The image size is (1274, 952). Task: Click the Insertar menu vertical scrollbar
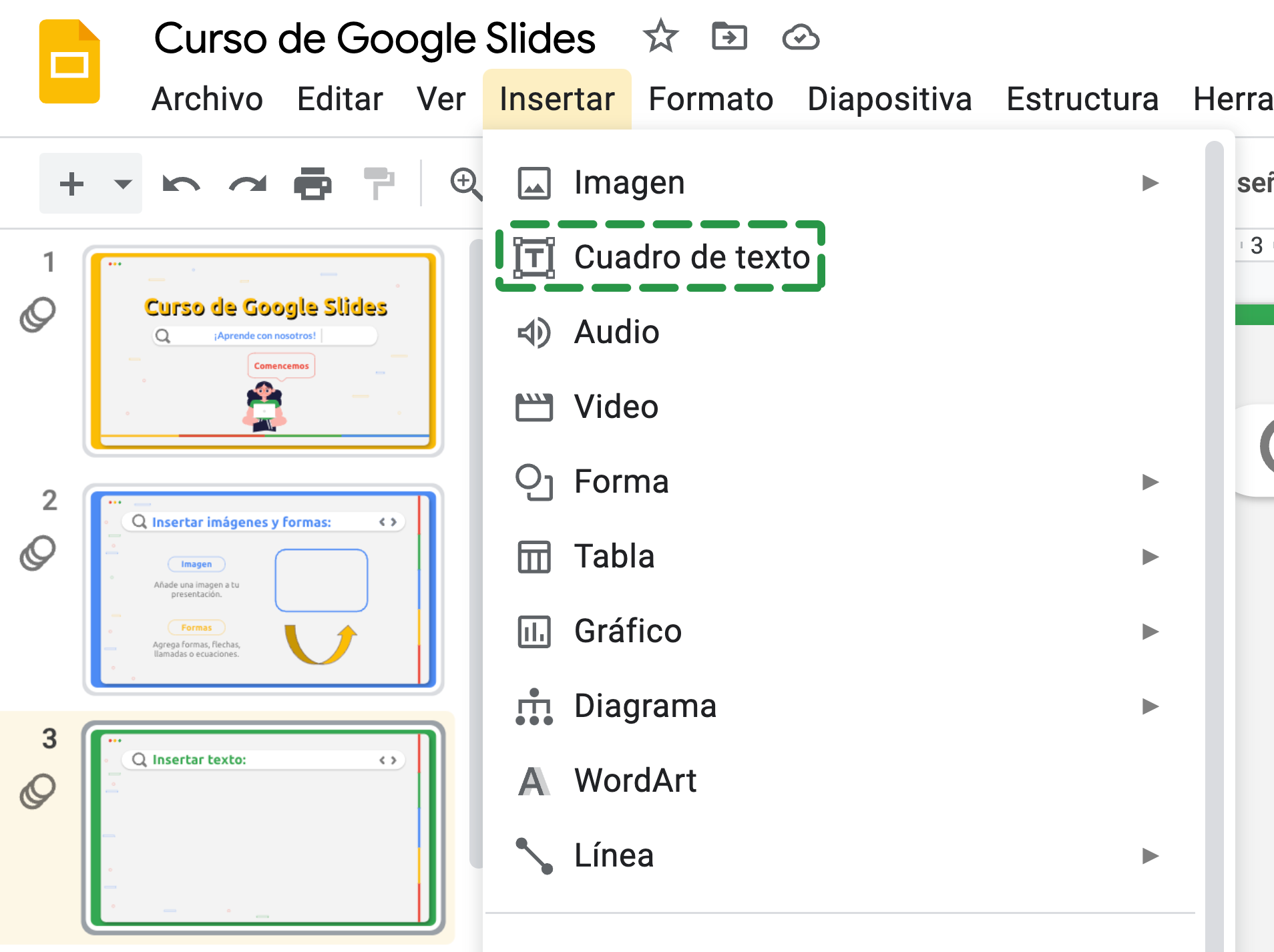point(1215,546)
